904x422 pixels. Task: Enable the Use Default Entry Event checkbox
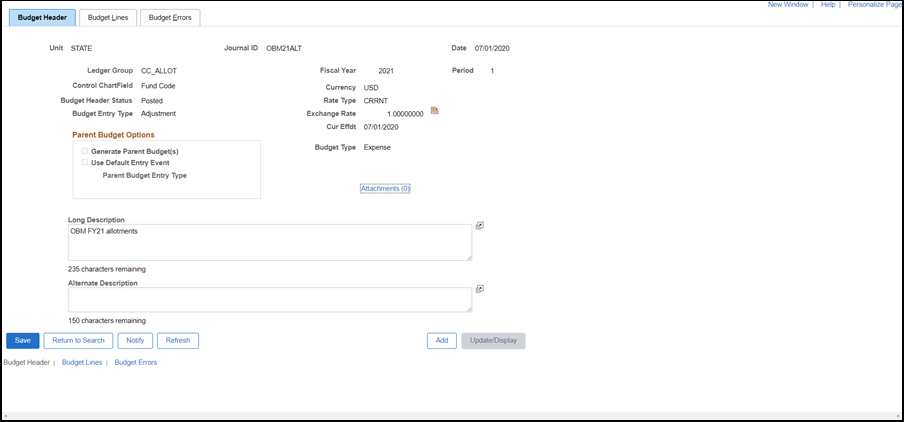point(84,162)
